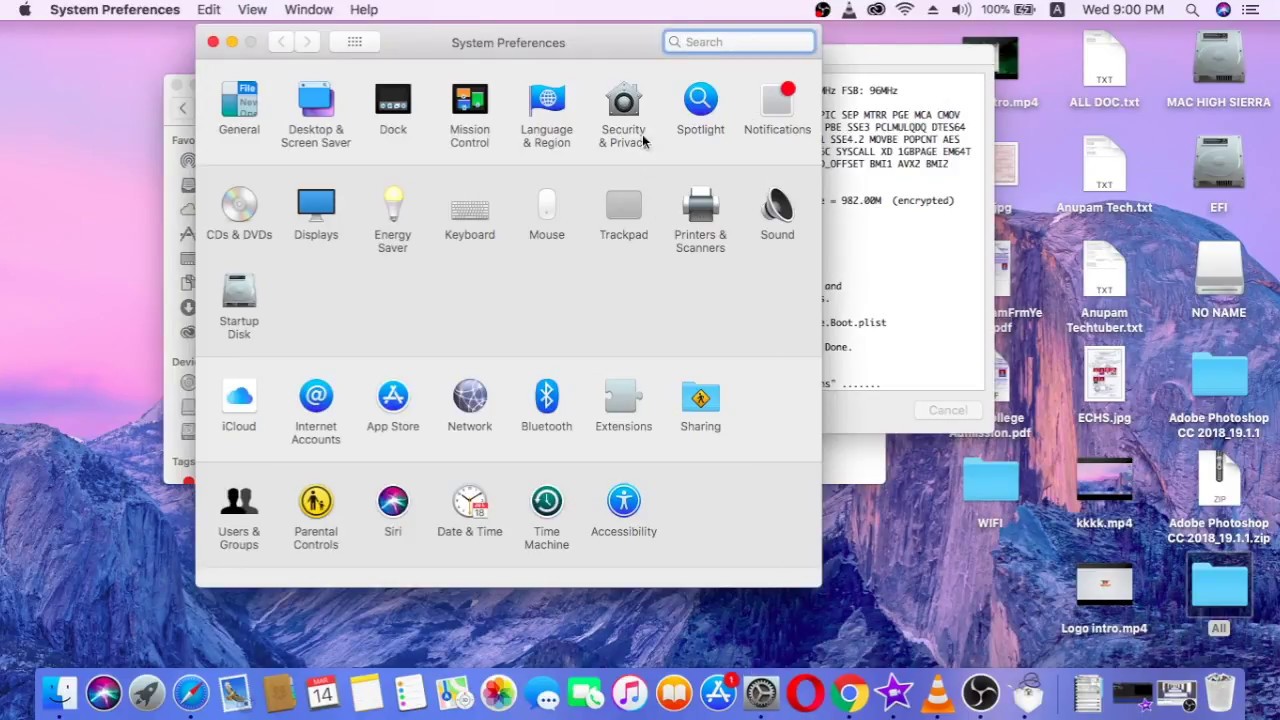This screenshot has width=1280, height=720.
Task: Open the System Preferences app menu
Action: point(115,10)
